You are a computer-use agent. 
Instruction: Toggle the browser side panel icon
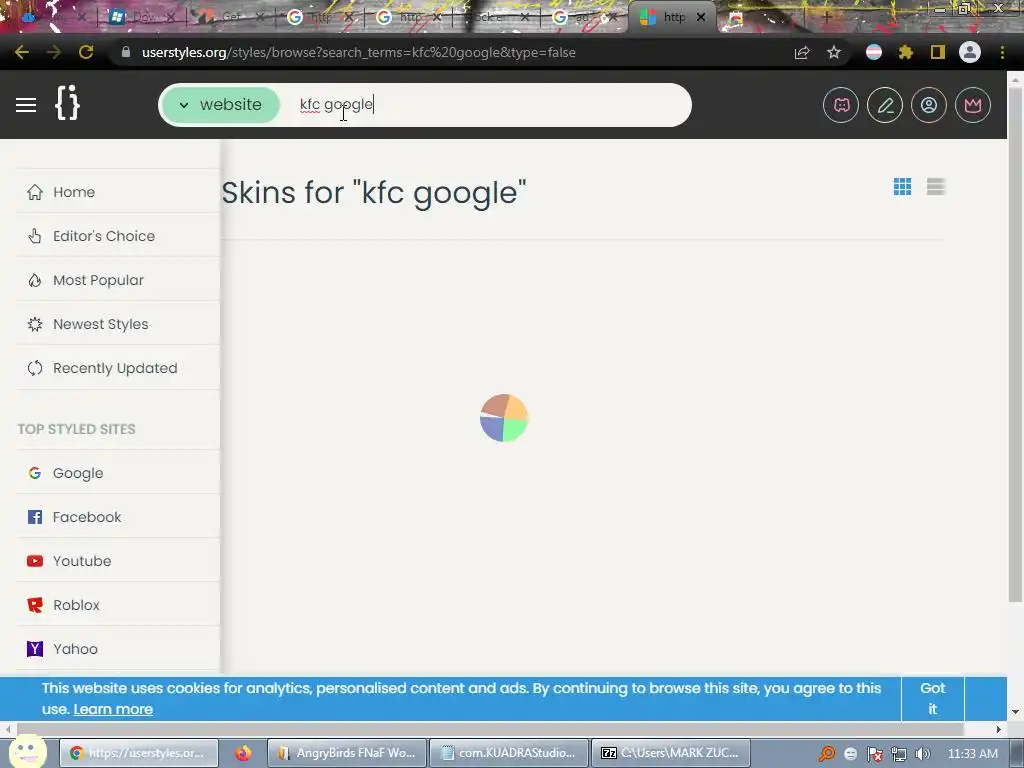pyautogui.click(x=938, y=52)
